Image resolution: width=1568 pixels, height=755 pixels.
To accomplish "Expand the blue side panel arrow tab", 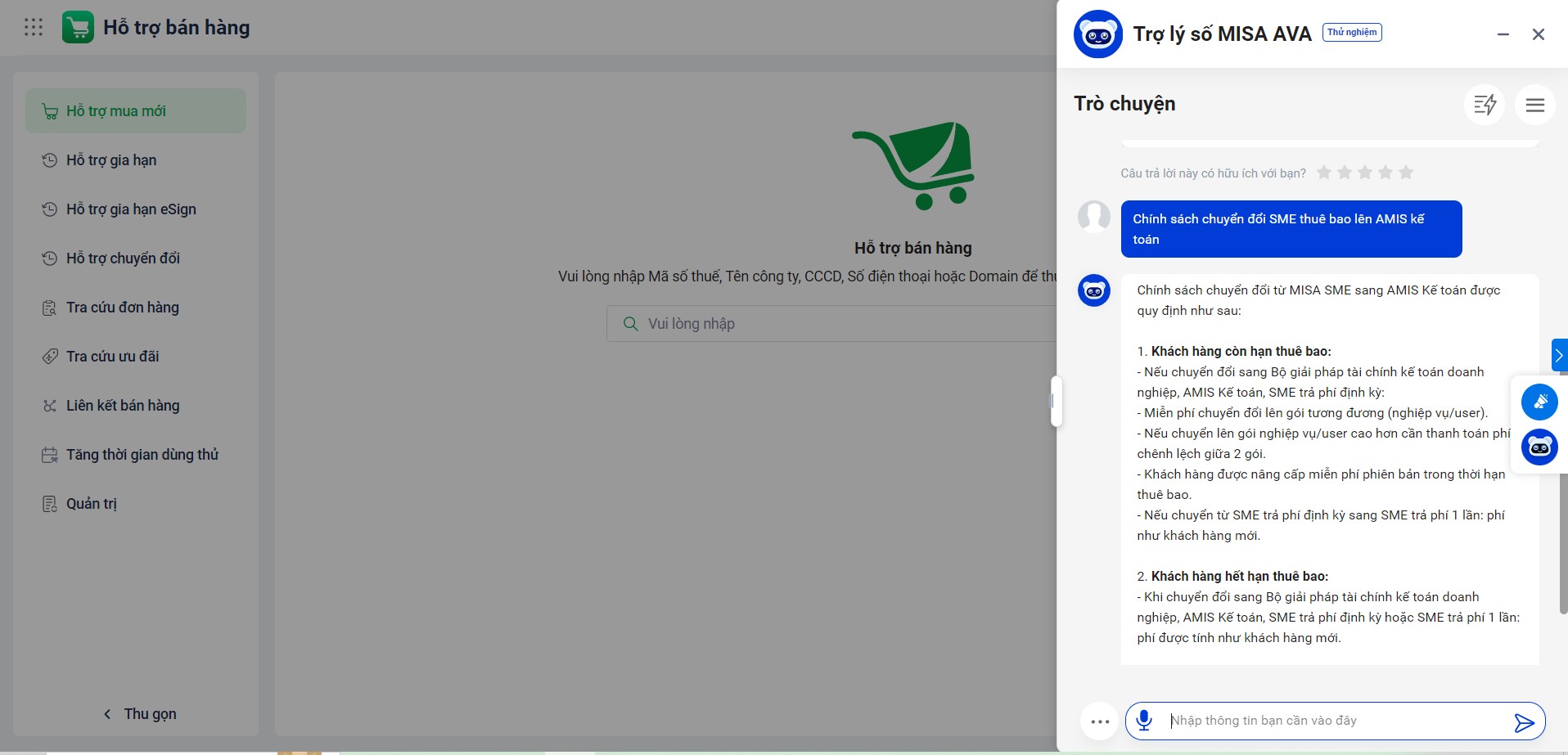I will click(x=1559, y=355).
